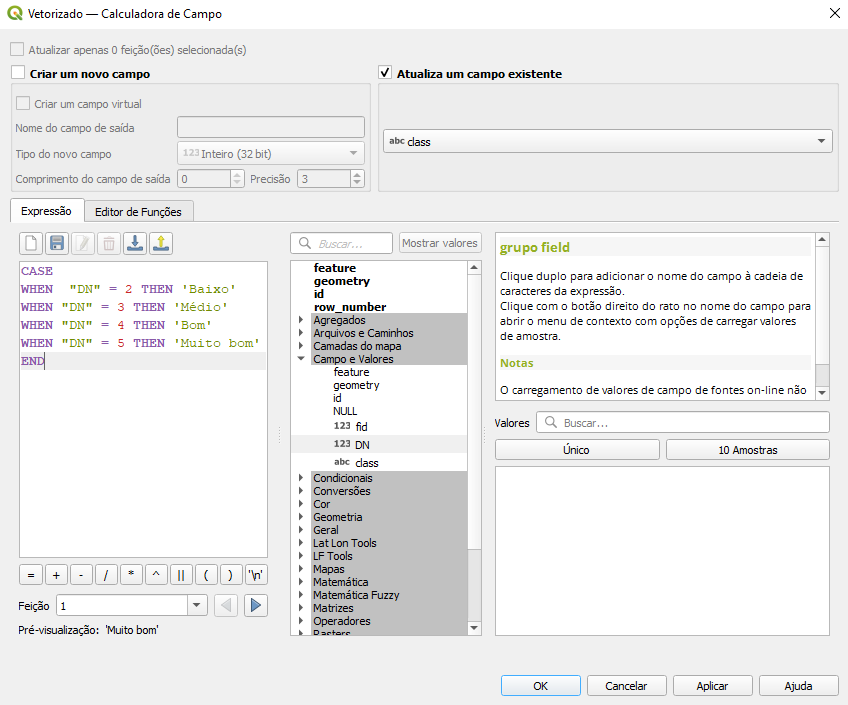This screenshot has height=705, width=848.
Task: Click the delete stored expression trash icon
Action: [109, 243]
